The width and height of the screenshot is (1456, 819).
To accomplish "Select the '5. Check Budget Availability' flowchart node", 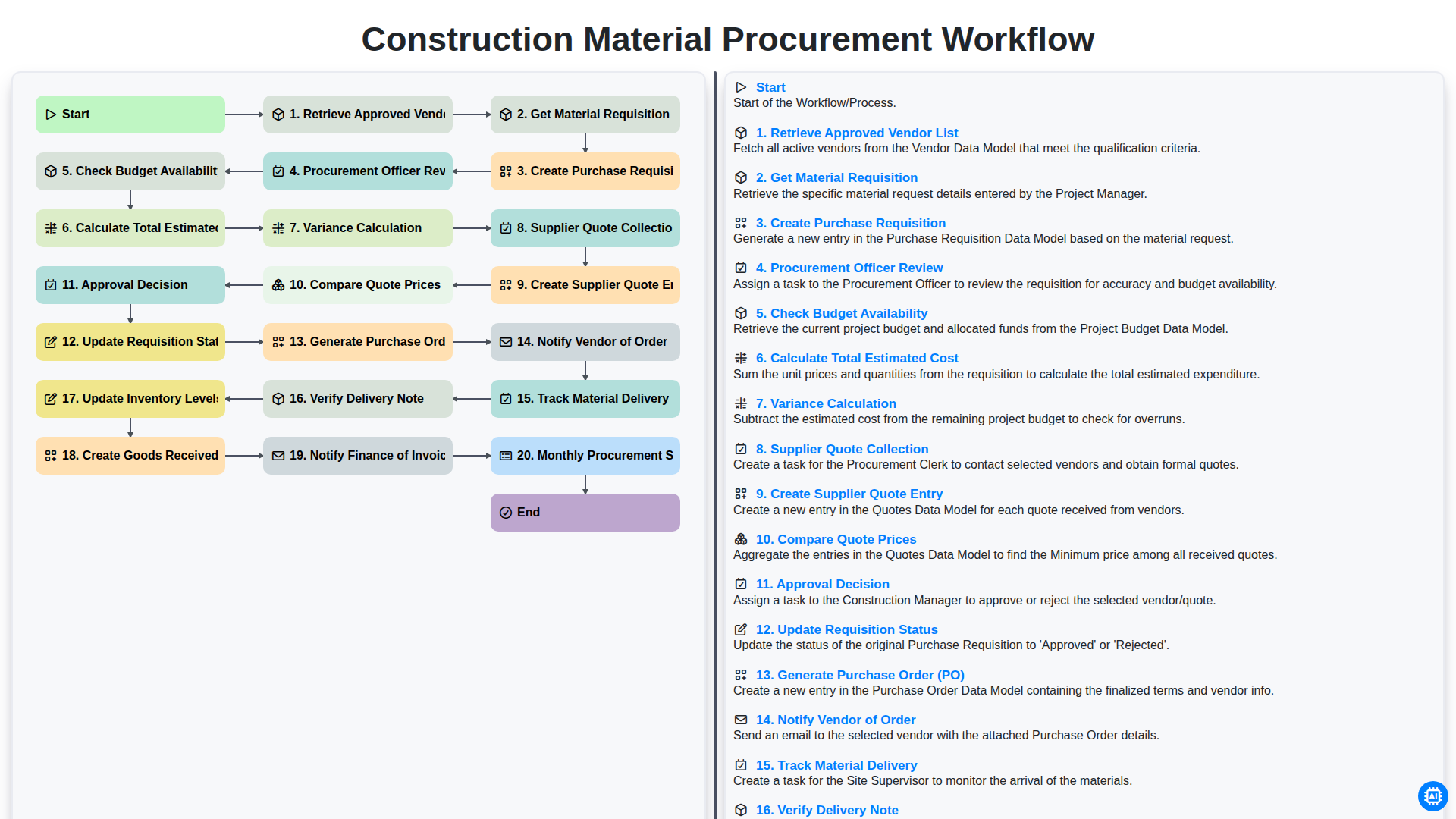I will (130, 171).
